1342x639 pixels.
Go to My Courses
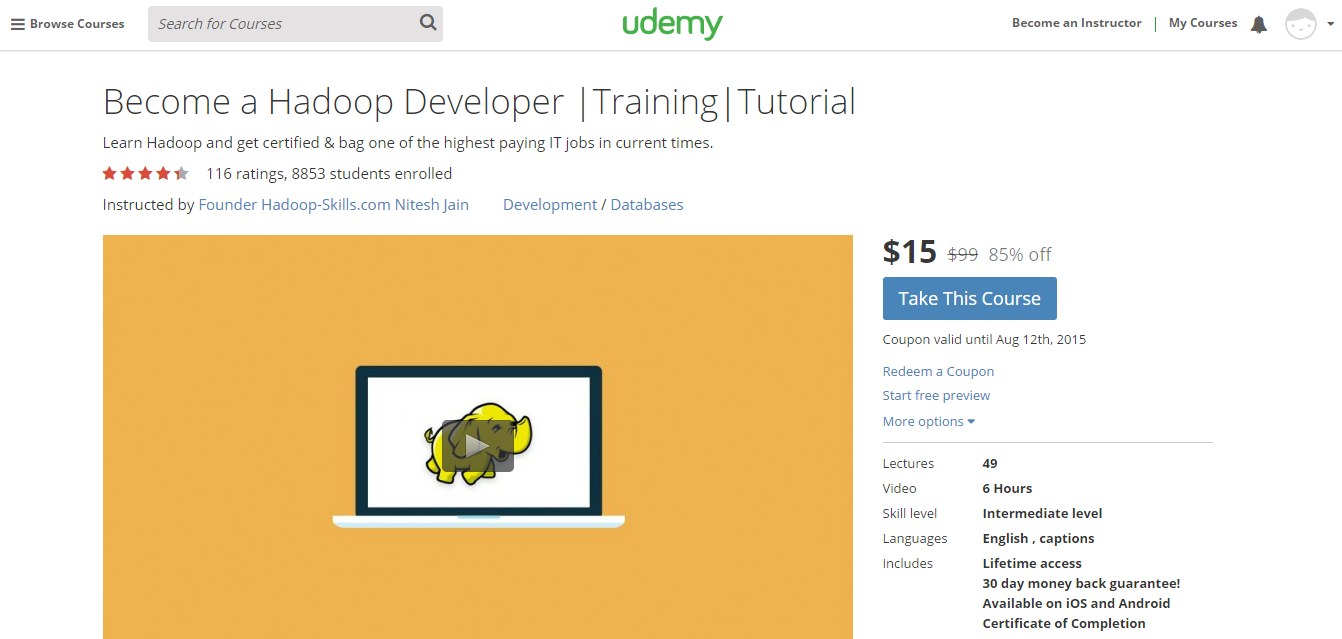click(x=1203, y=23)
